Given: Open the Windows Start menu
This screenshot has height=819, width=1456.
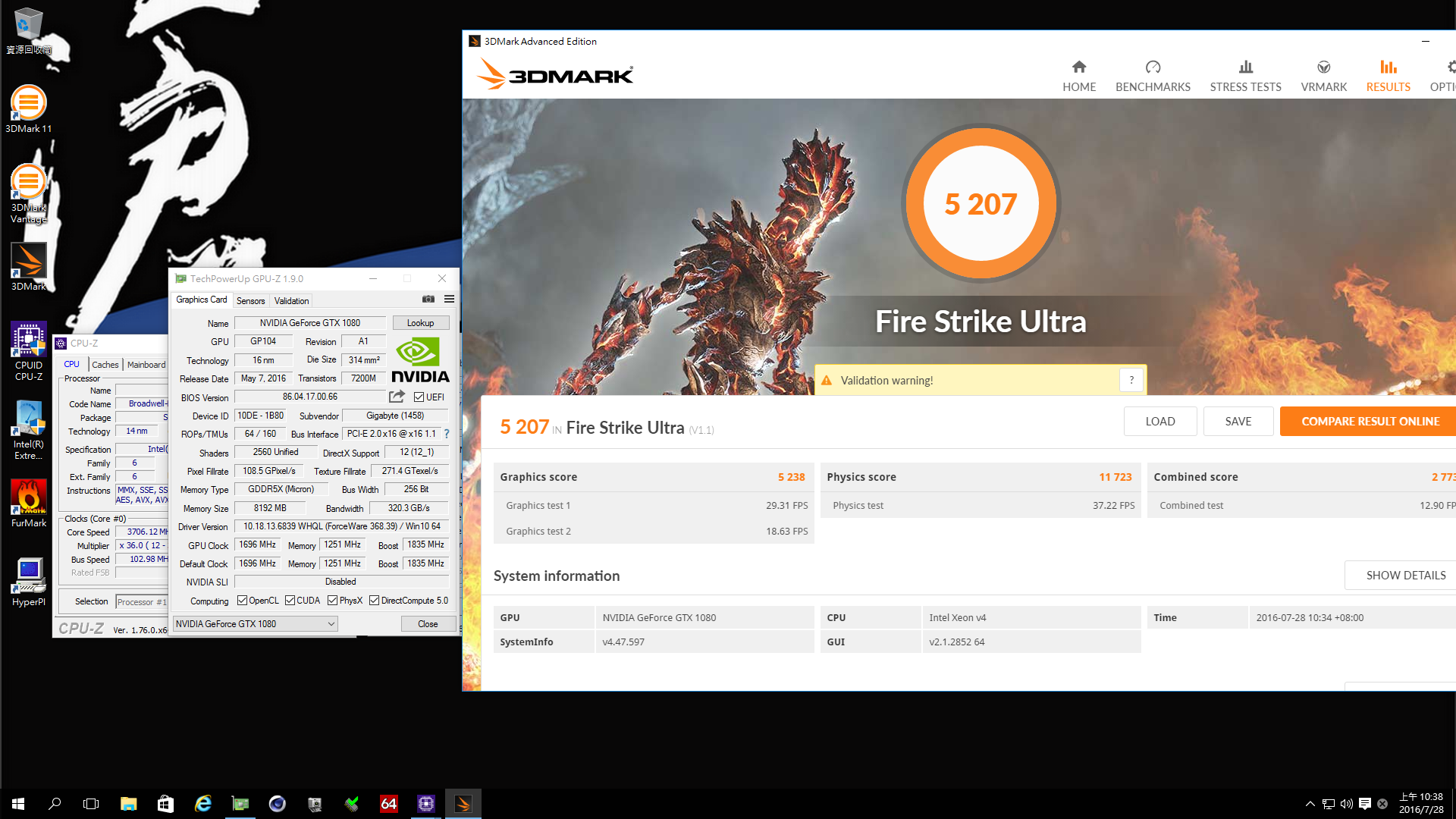Looking at the screenshot, I should point(18,804).
